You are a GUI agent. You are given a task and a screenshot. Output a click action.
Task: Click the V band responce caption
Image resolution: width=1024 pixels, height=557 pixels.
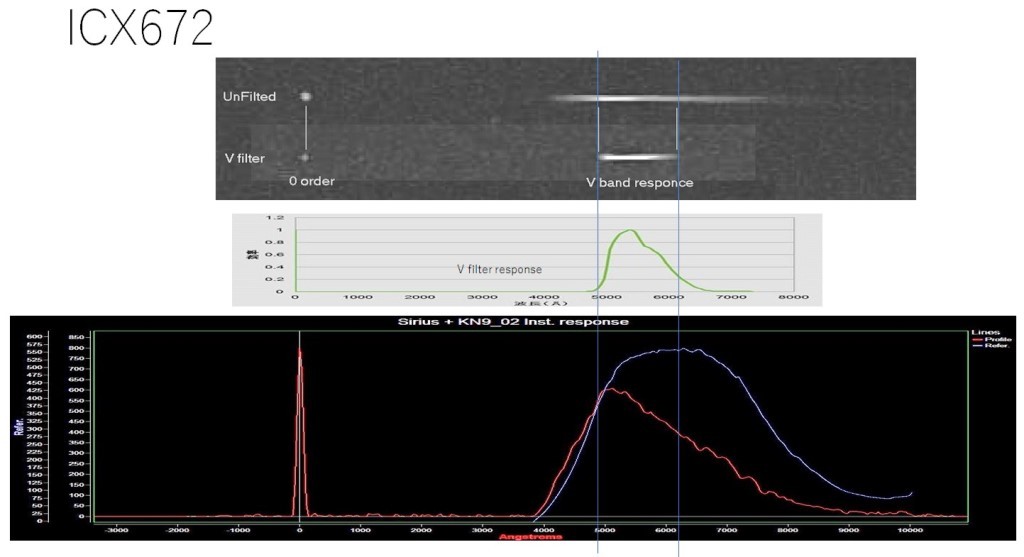point(639,183)
